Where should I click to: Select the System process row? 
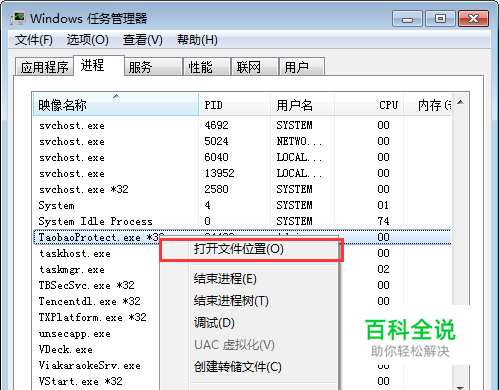(242, 205)
